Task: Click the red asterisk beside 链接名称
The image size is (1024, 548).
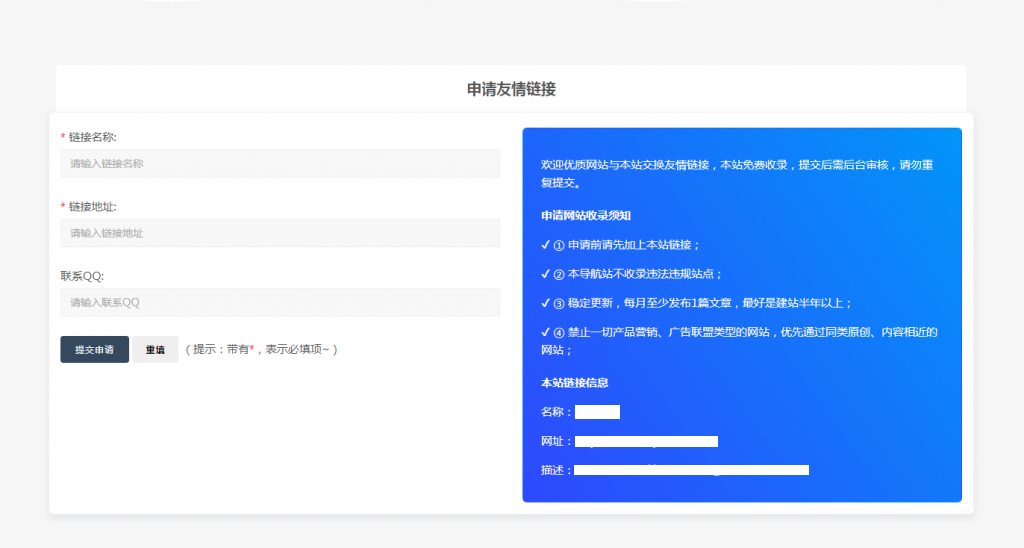Action: pos(63,137)
